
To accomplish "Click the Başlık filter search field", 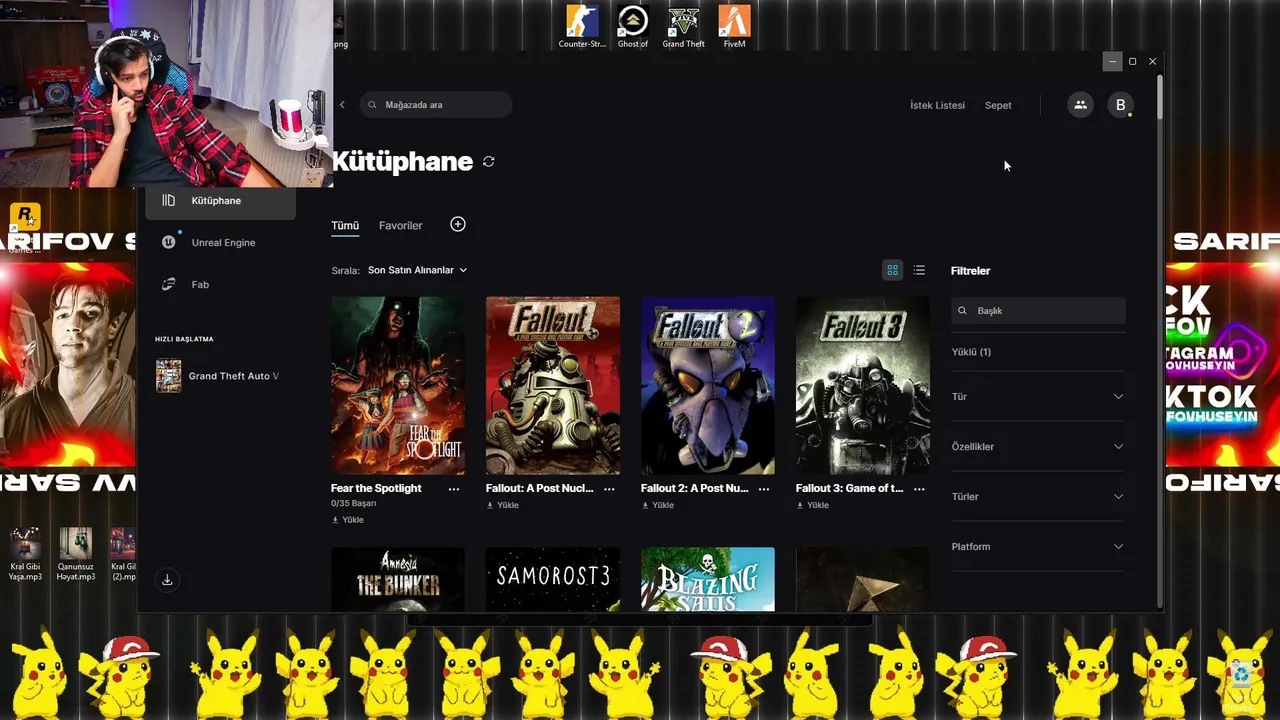I will (x=1038, y=310).
